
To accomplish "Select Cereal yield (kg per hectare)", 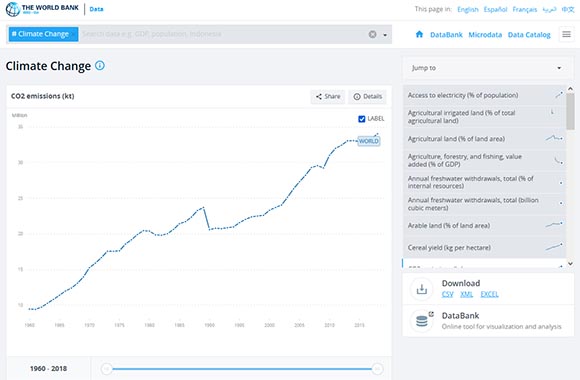I will (484, 248).
